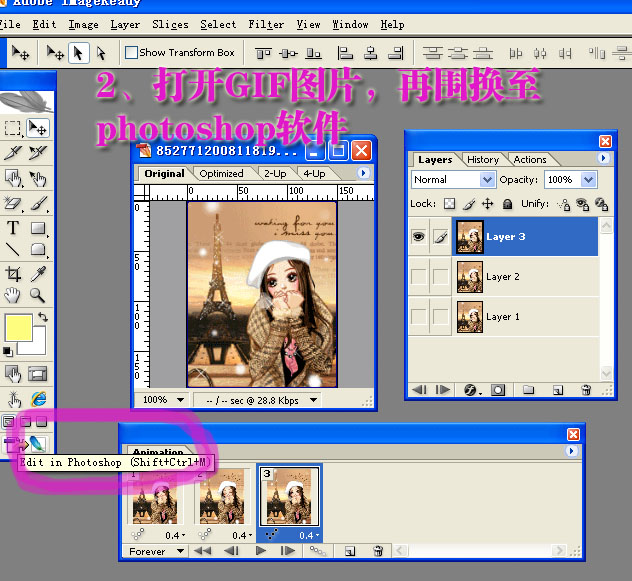Select the Hand tool

[13, 296]
